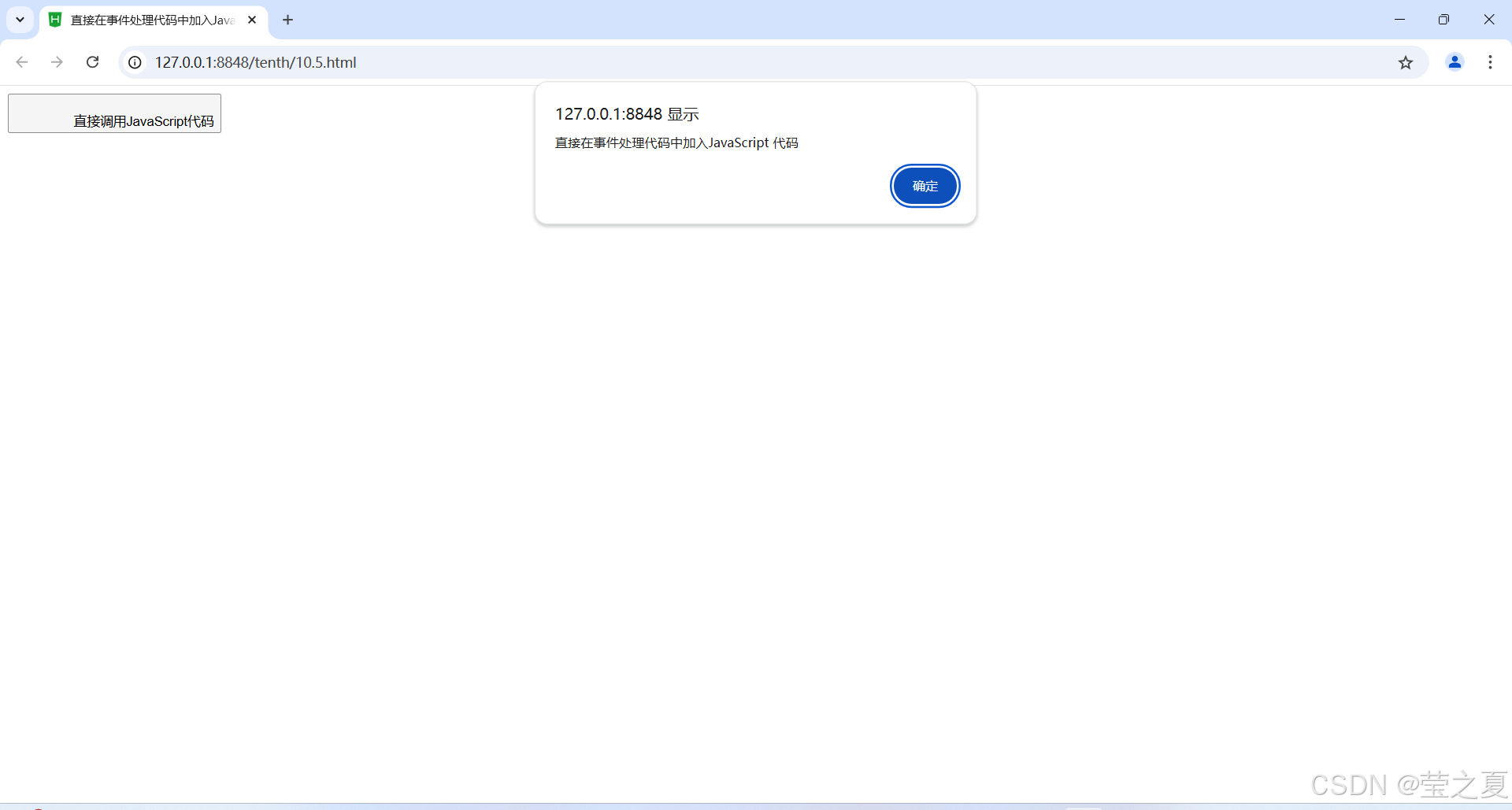Bookmark this page with the star icon
The height and width of the screenshot is (810, 1512).
[1406, 62]
